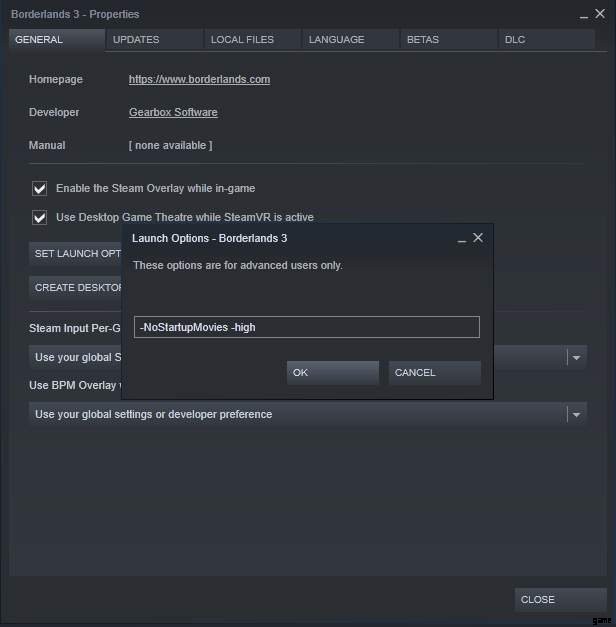Screen dimensions: 616x627
Task: Expand the BPM Overlay dropdown arrow
Action: (x=576, y=415)
